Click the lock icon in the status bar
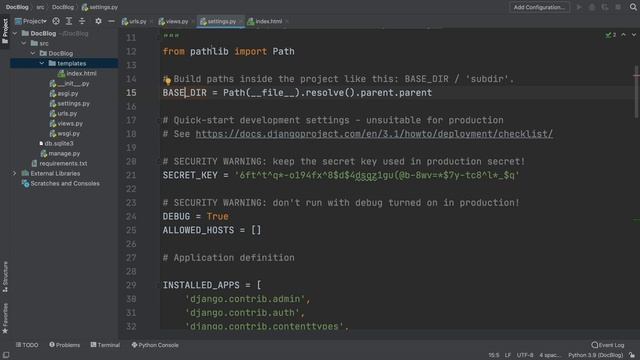 (632, 355)
